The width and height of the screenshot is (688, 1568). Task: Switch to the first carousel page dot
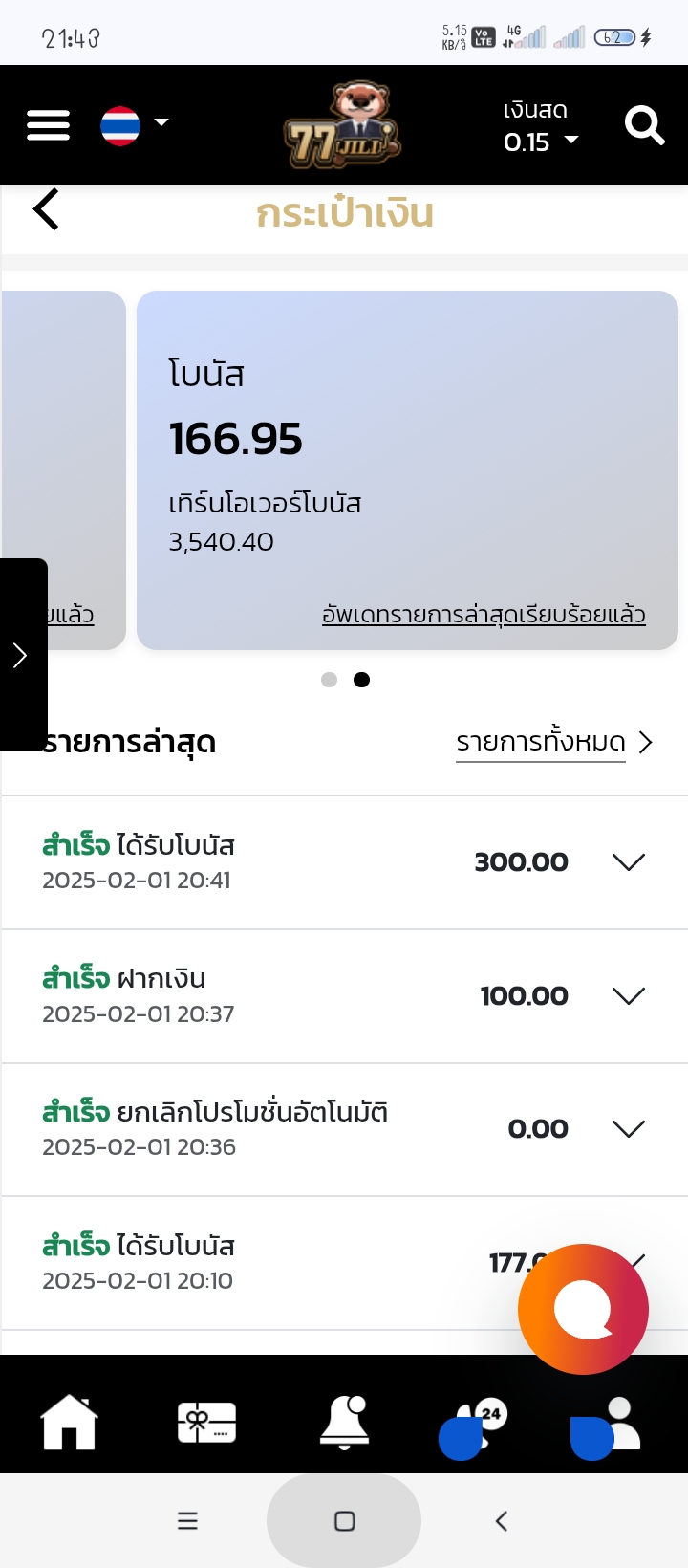click(x=330, y=680)
